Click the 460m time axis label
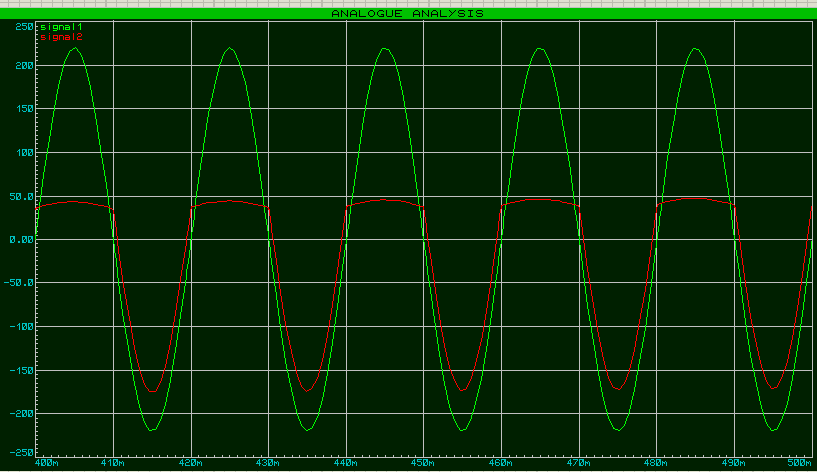817x472 pixels. coord(501,463)
